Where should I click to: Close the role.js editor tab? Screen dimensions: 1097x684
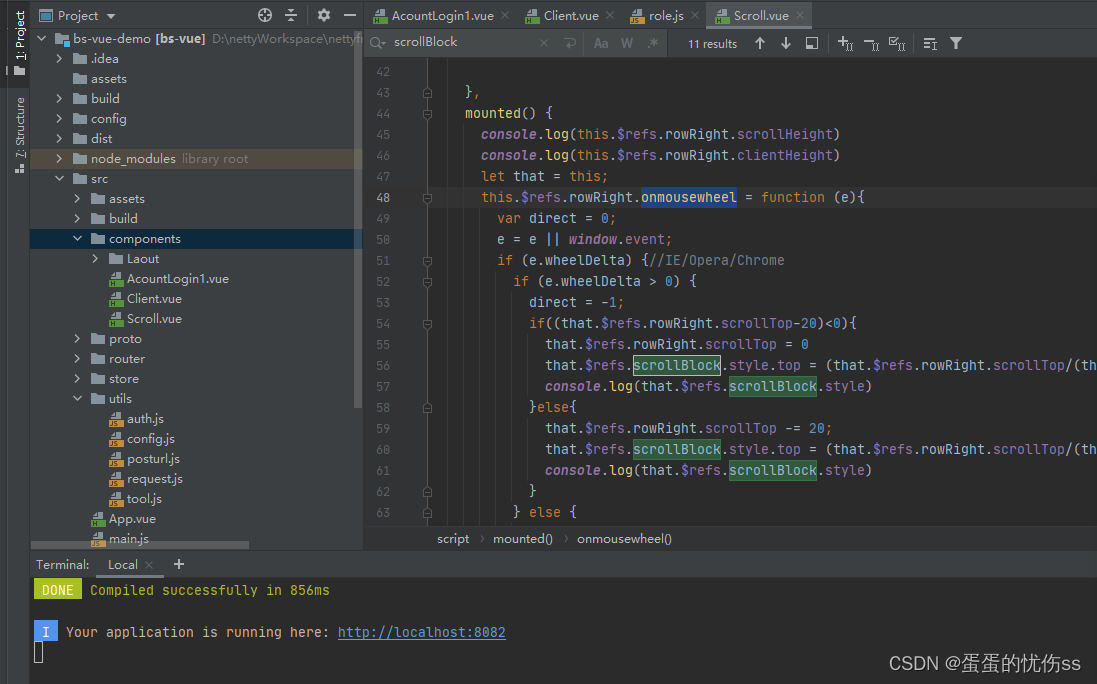pos(694,15)
